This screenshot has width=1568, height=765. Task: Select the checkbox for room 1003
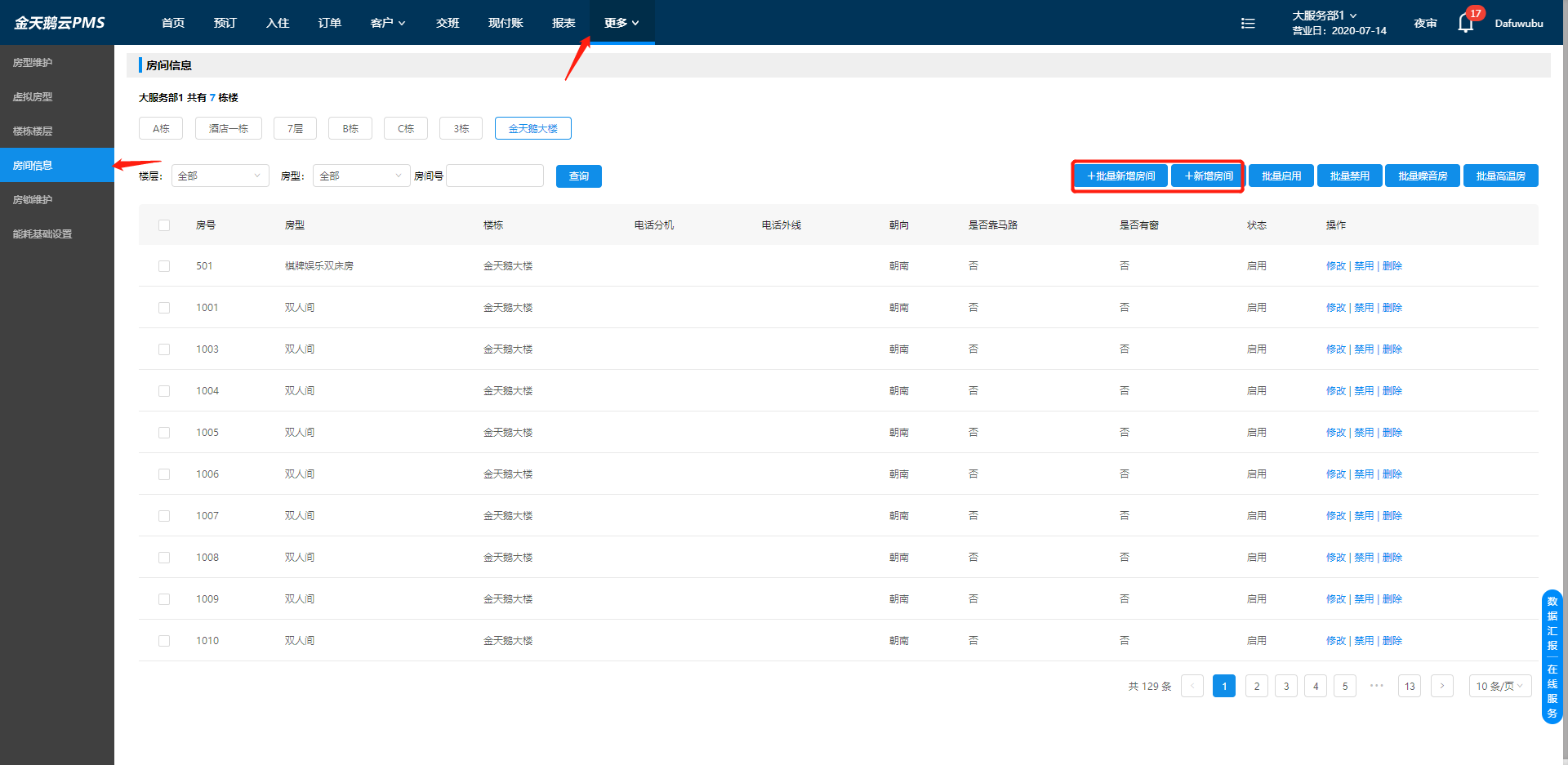click(164, 349)
